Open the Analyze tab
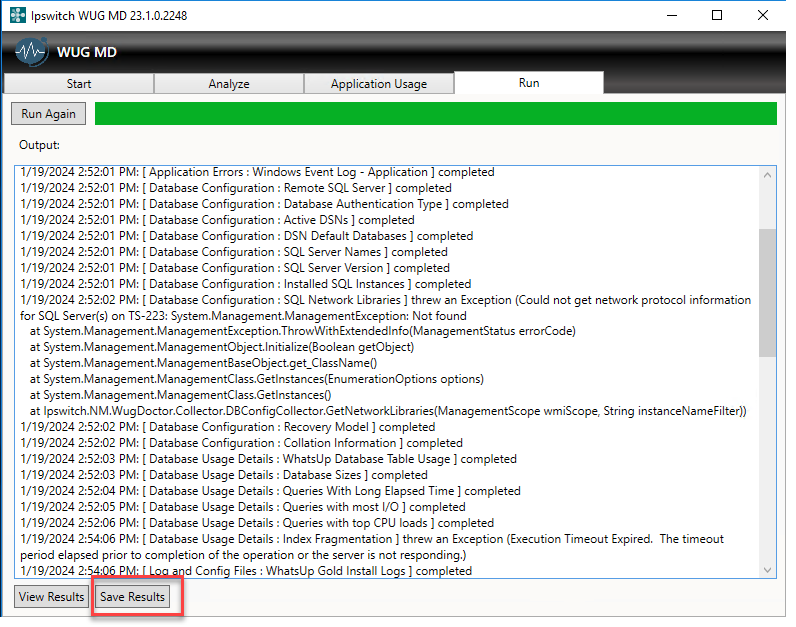The image size is (796, 627). pyautogui.click(x=229, y=84)
